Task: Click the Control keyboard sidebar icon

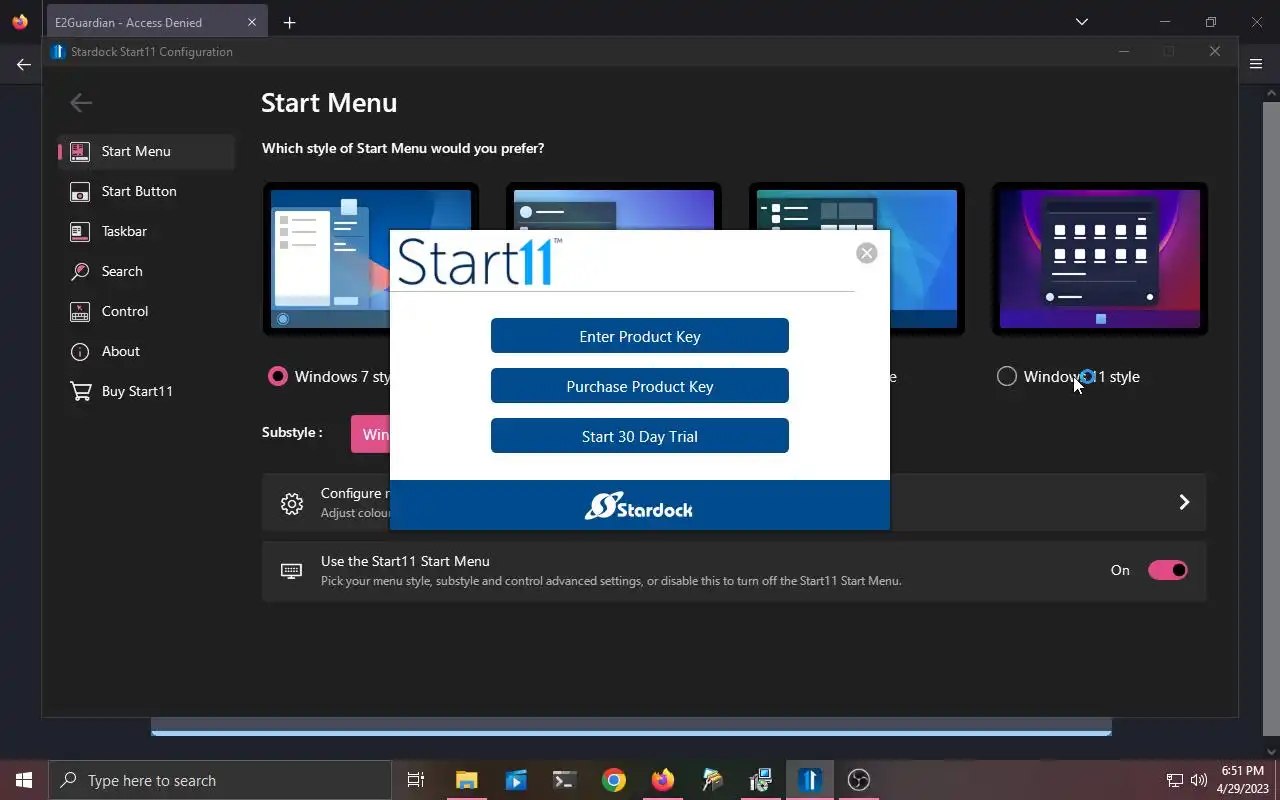Action: (80, 311)
